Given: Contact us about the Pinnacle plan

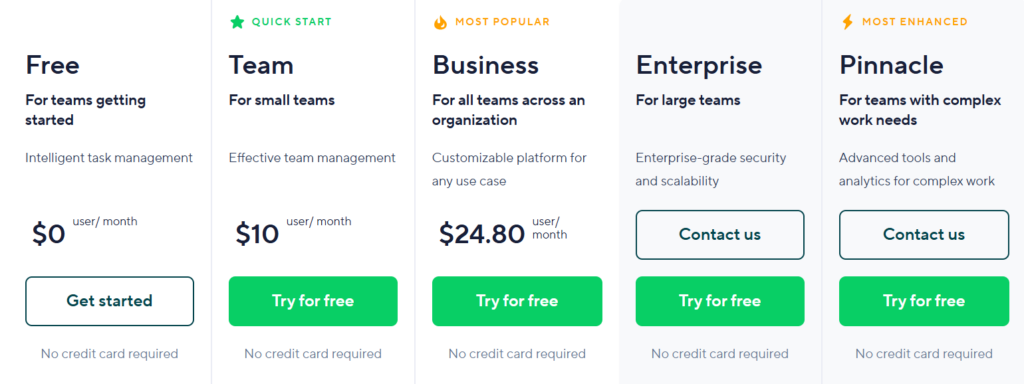Looking at the screenshot, I should click(924, 234).
